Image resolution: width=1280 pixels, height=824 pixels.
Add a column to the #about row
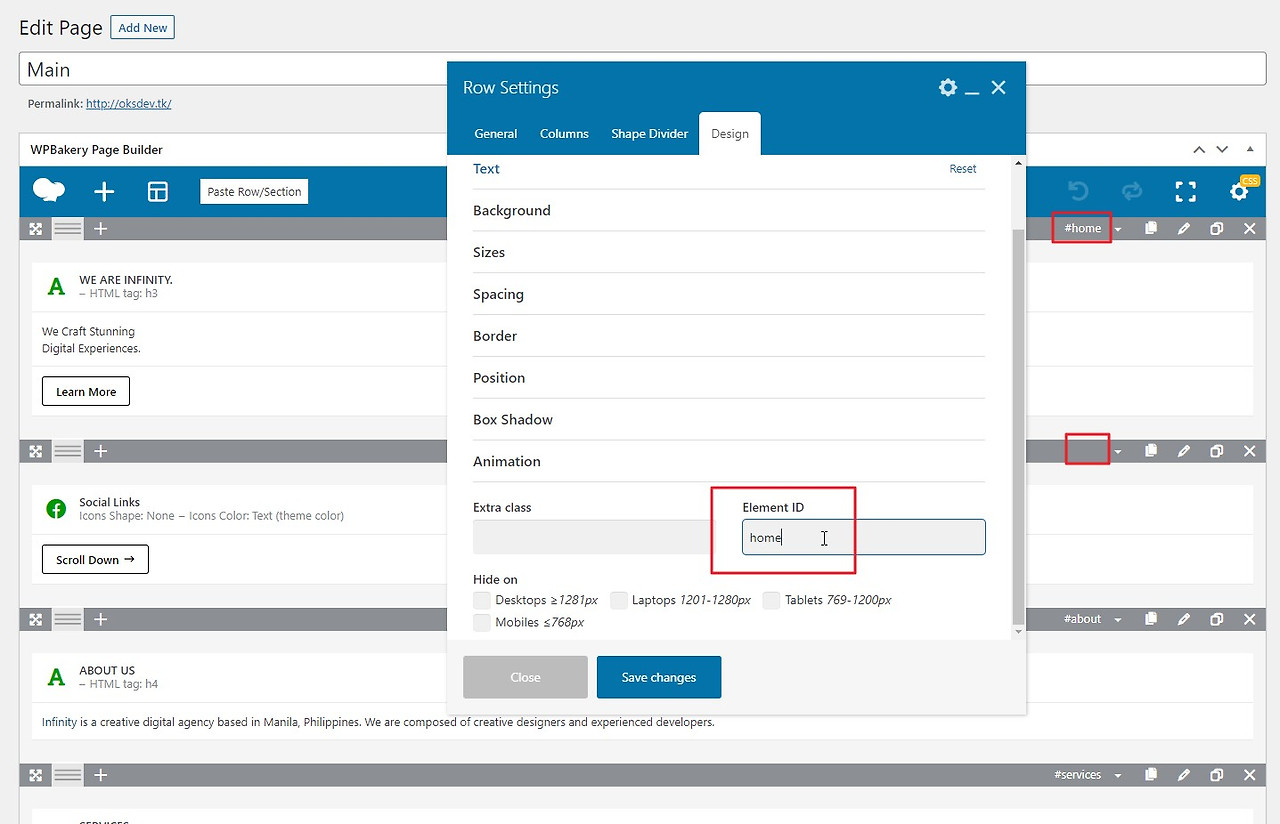pyautogui.click(x=101, y=619)
